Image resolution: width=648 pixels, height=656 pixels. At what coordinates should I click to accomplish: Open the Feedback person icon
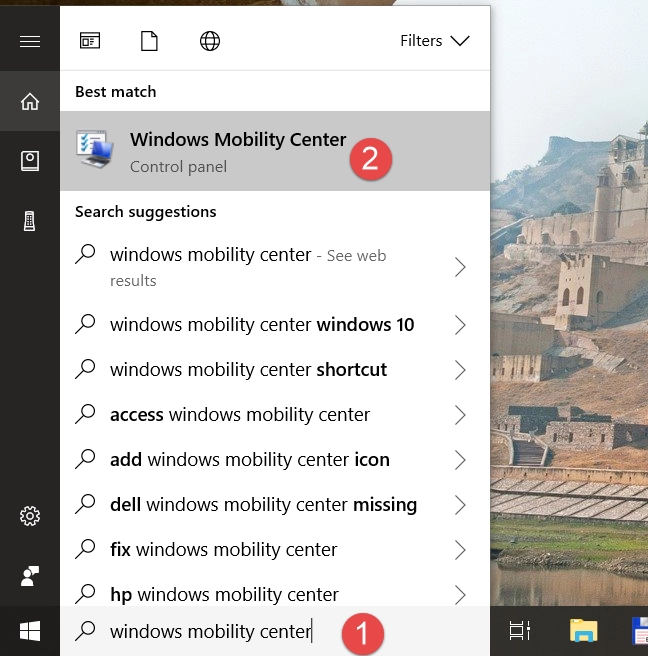(30, 576)
